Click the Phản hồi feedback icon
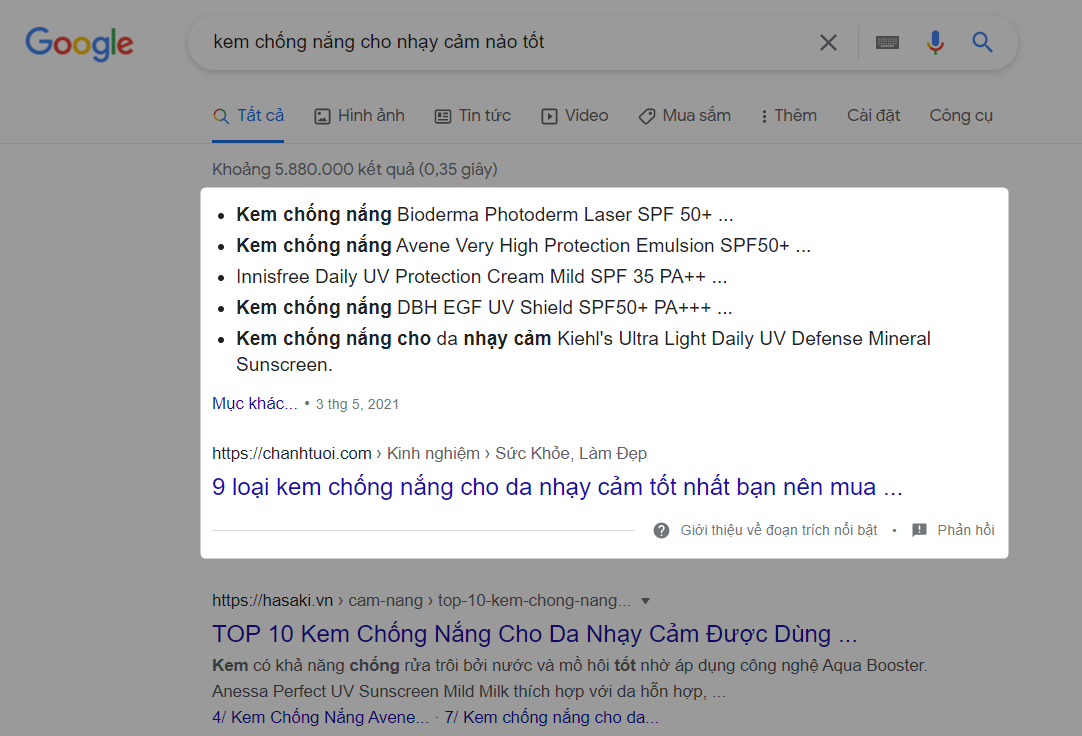The width and height of the screenshot is (1082, 736). point(919,530)
